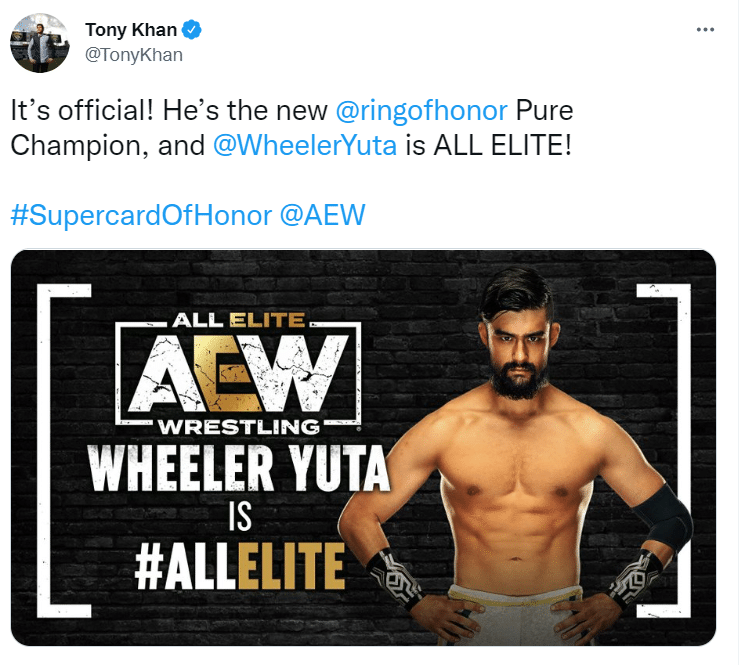The height and width of the screenshot is (665, 750).
Task: Open the Tony Khan display name
Action: click(x=131, y=30)
